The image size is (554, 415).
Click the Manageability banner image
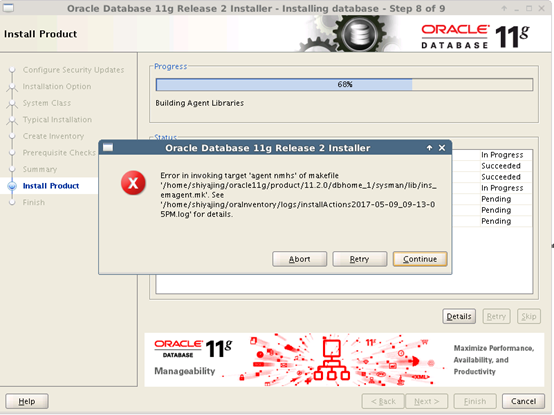tap(344, 360)
